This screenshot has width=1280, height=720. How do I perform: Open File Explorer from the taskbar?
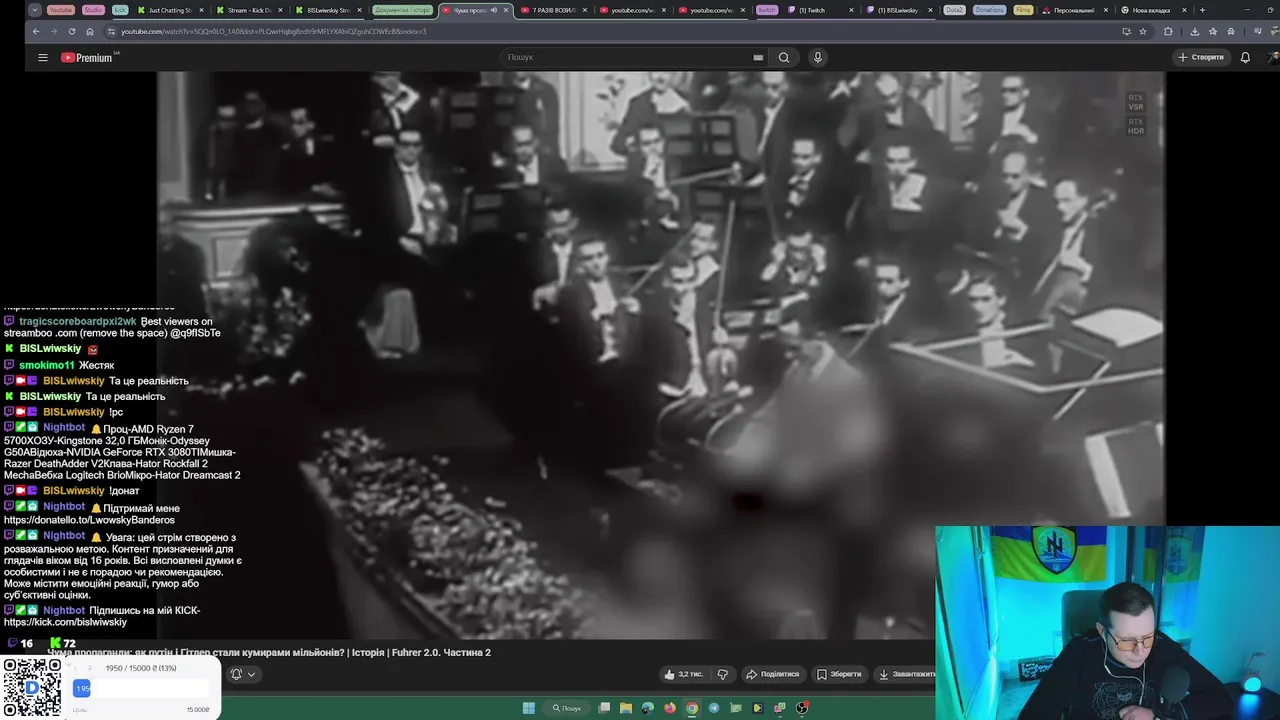point(626,708)
